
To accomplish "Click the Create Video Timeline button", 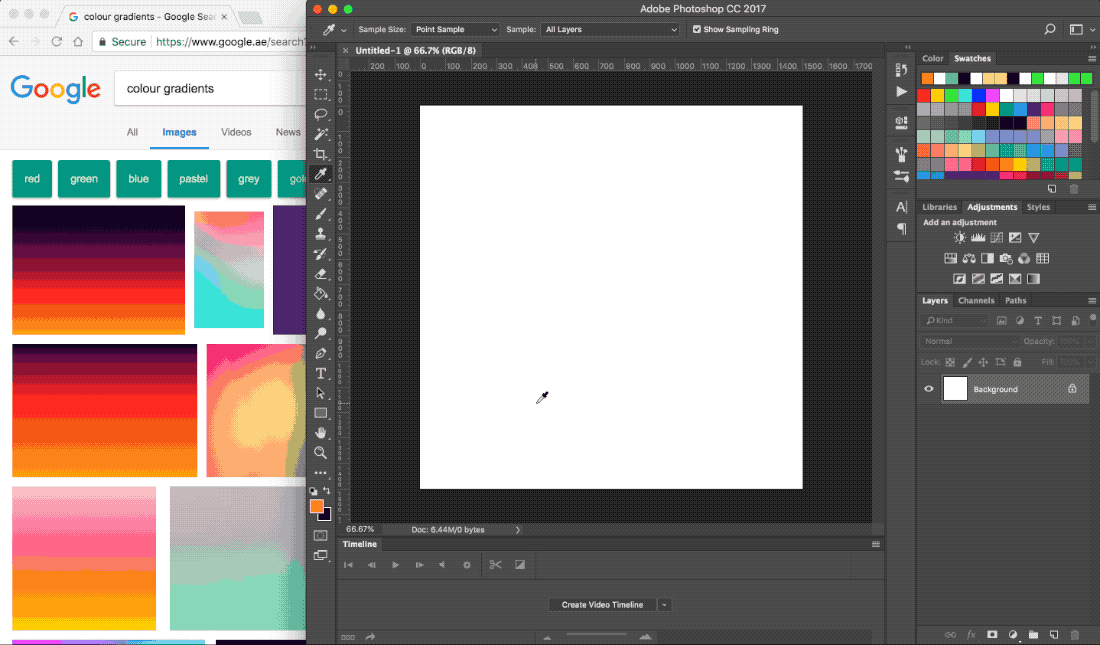I will (605, 604).
